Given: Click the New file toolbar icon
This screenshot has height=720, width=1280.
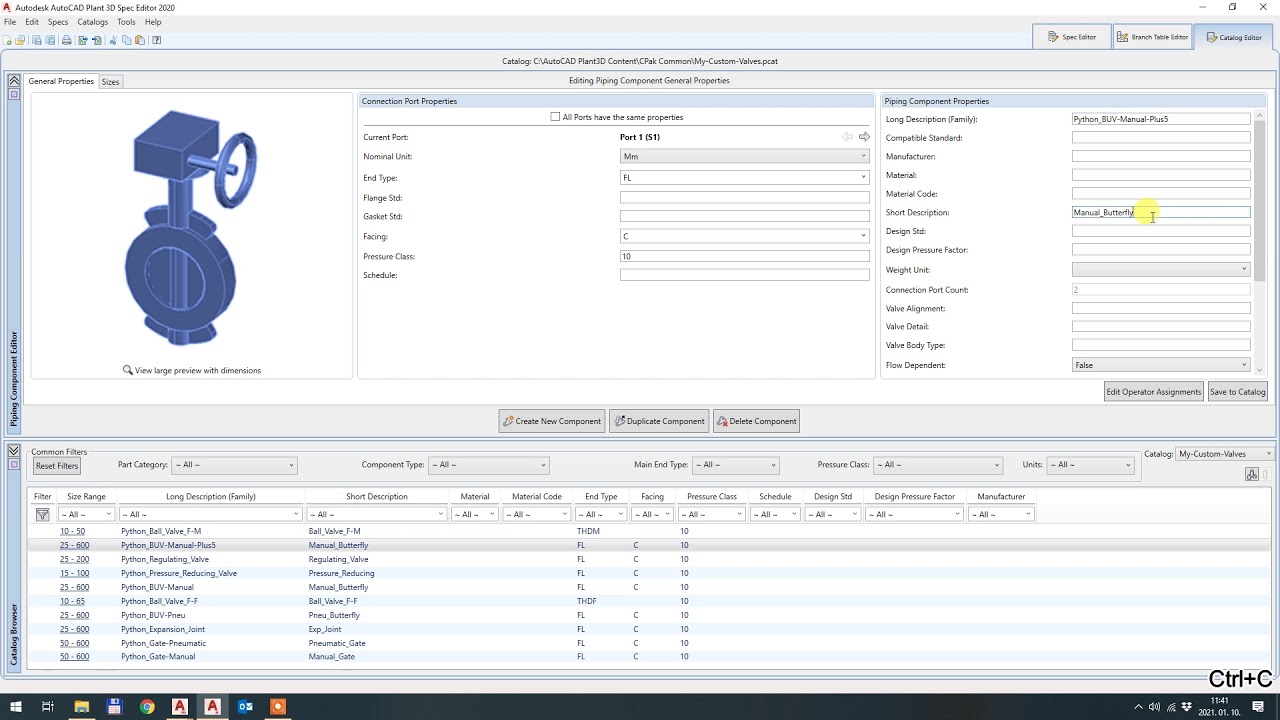Looking at the screenshot, I should click(x=8, y=40).
